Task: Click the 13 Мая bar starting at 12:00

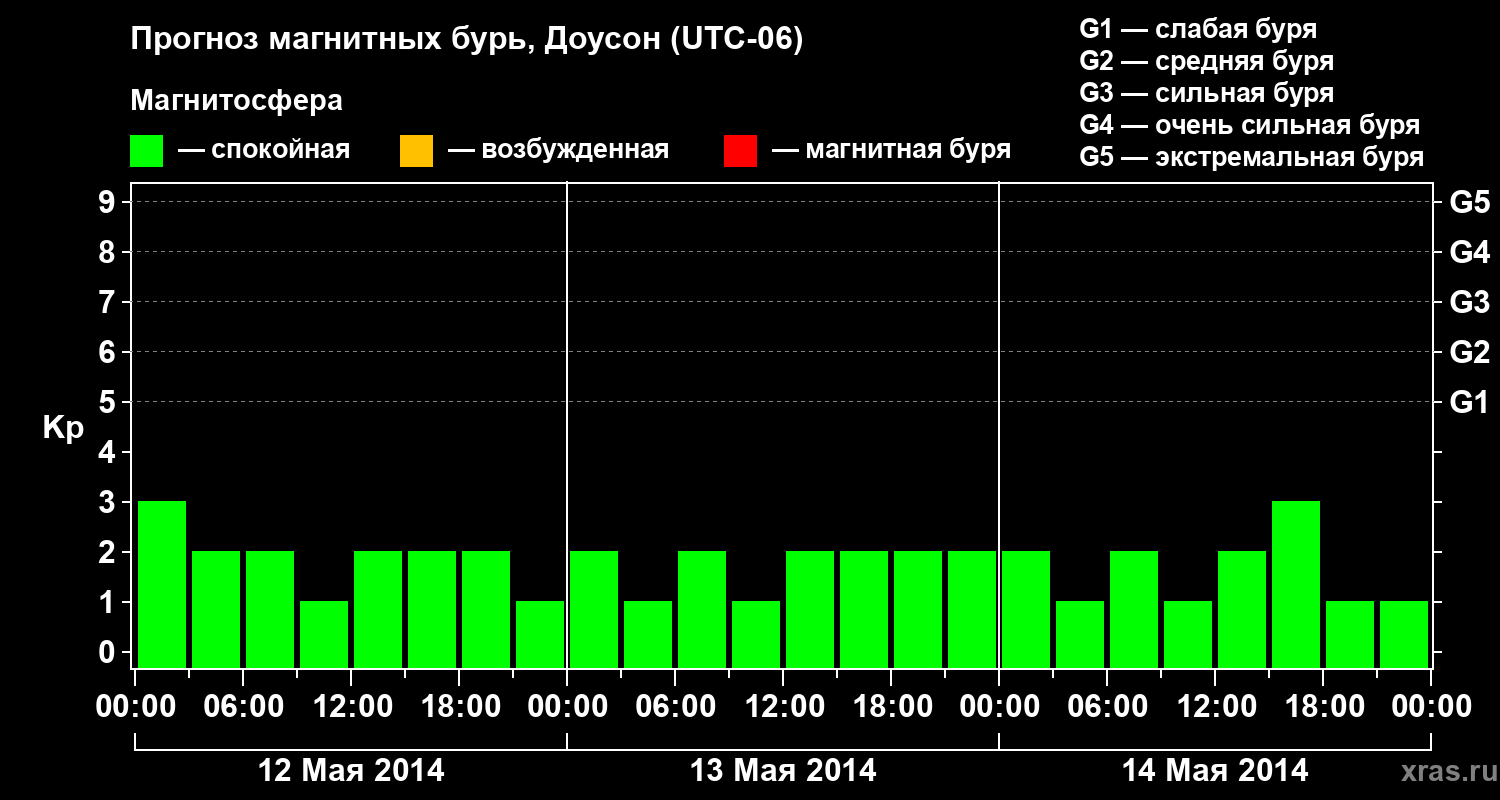Action: click(810, 609)
